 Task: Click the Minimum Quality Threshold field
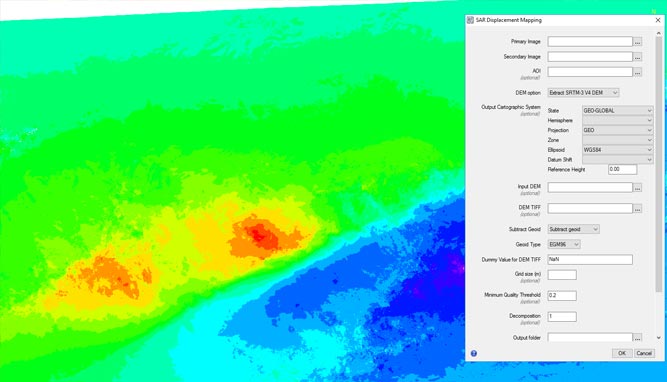click(562, 296)
